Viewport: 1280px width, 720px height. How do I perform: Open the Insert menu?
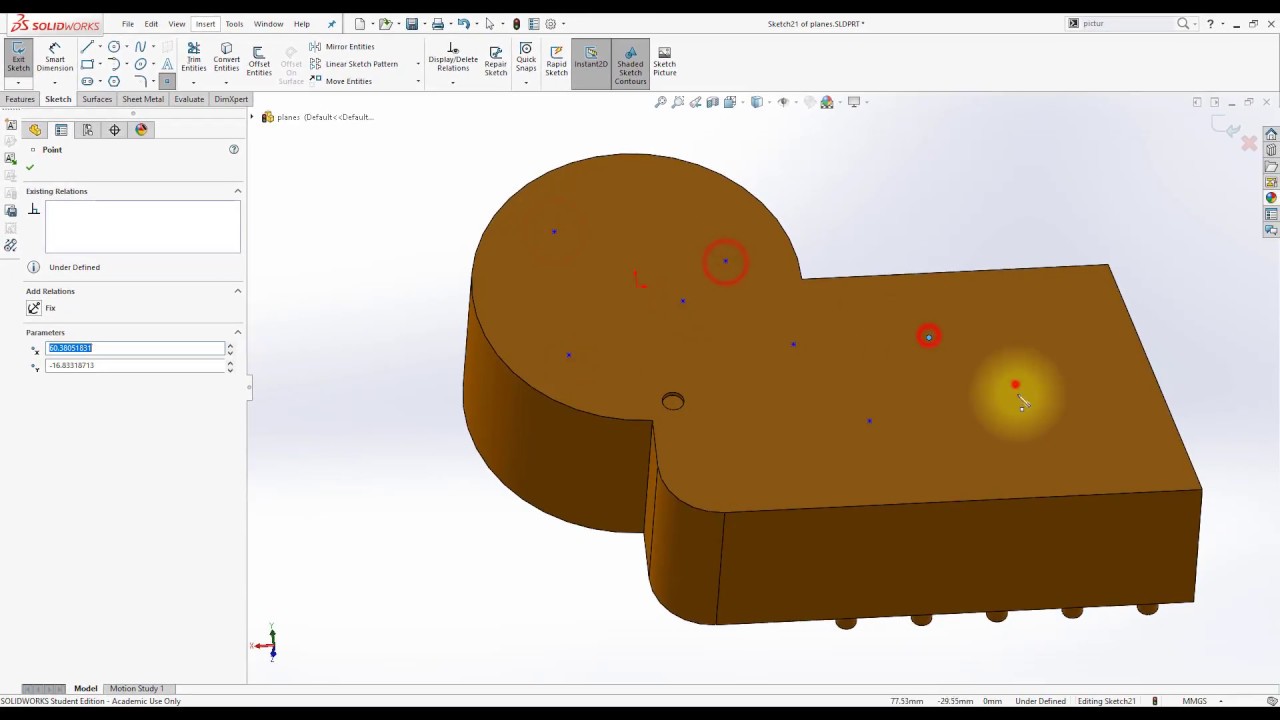205,24
